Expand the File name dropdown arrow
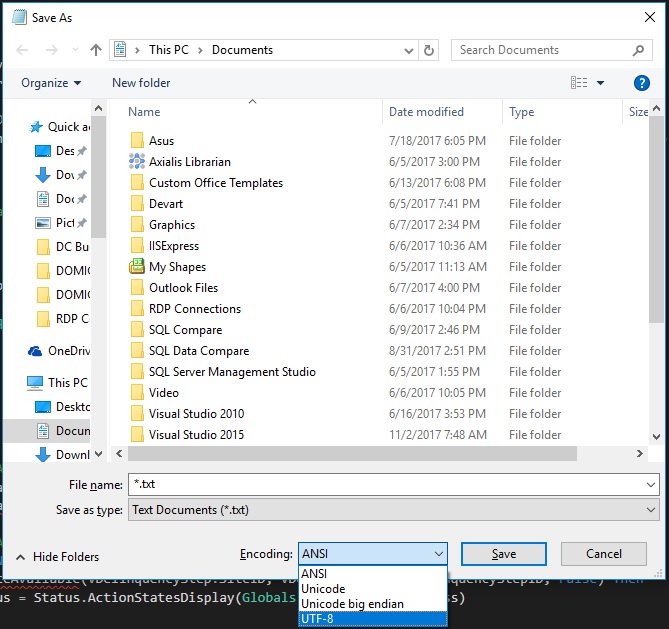This screenshot has width=669, height=629. [x=651, y=485]
